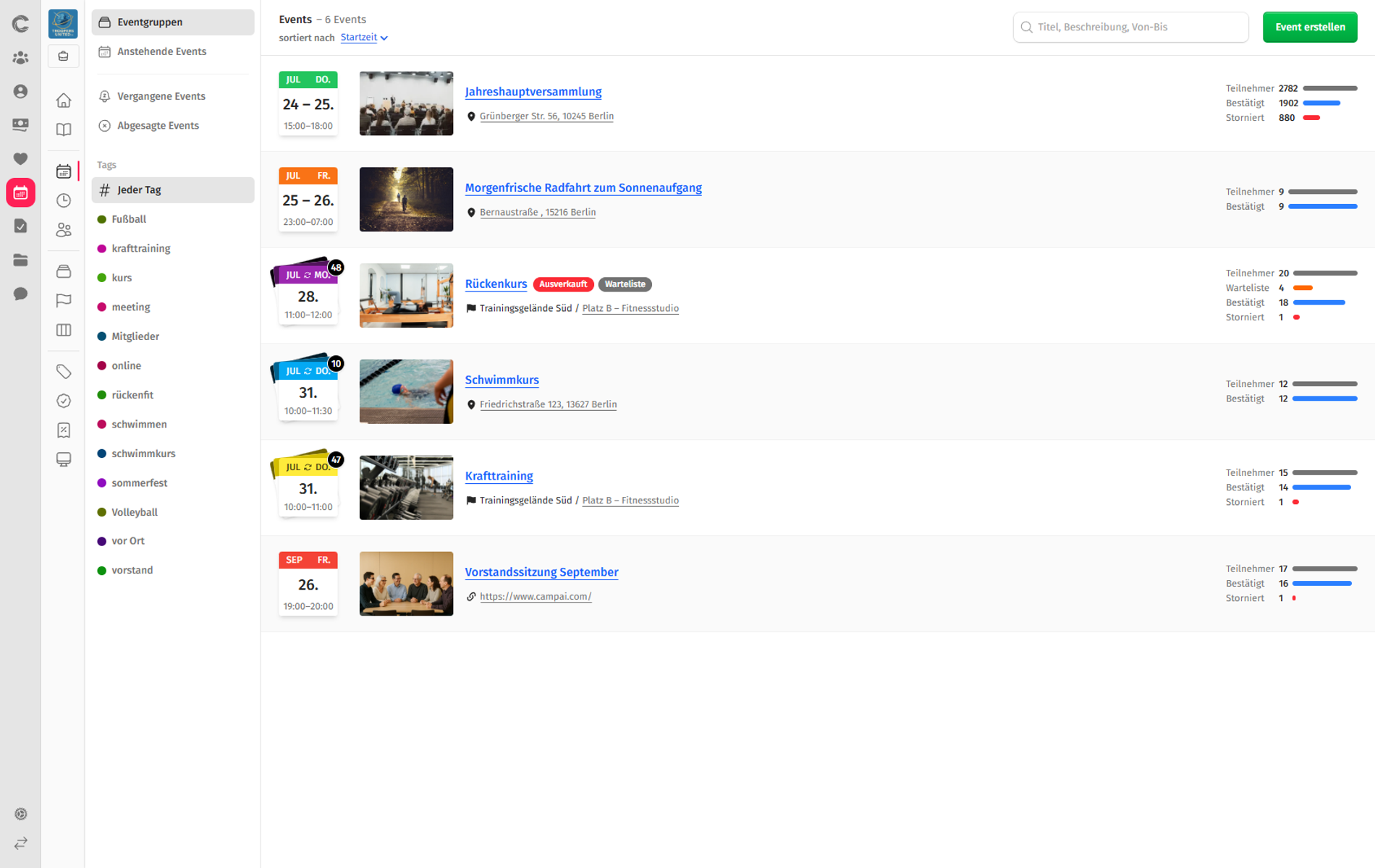Click the flag icon in the sidebar
This screenshot has height=868, width=1375.
pos(64,300)
